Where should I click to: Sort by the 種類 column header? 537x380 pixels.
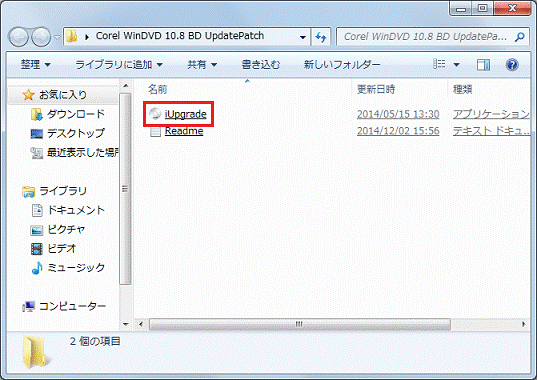pyautogui.click(x=463, y=89)
